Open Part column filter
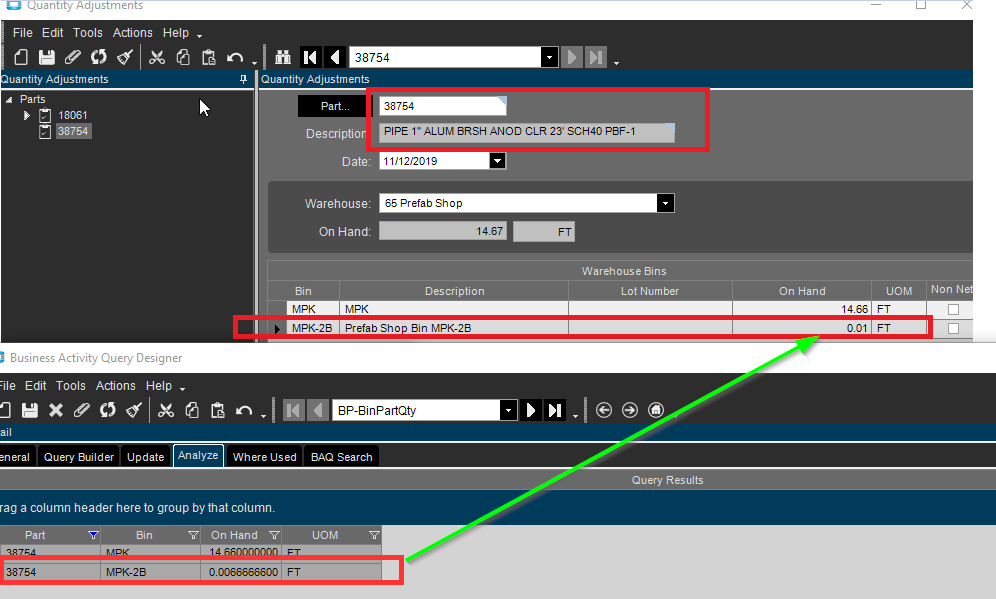The width and height of the screenshot is (996, 599). (93, 535)
